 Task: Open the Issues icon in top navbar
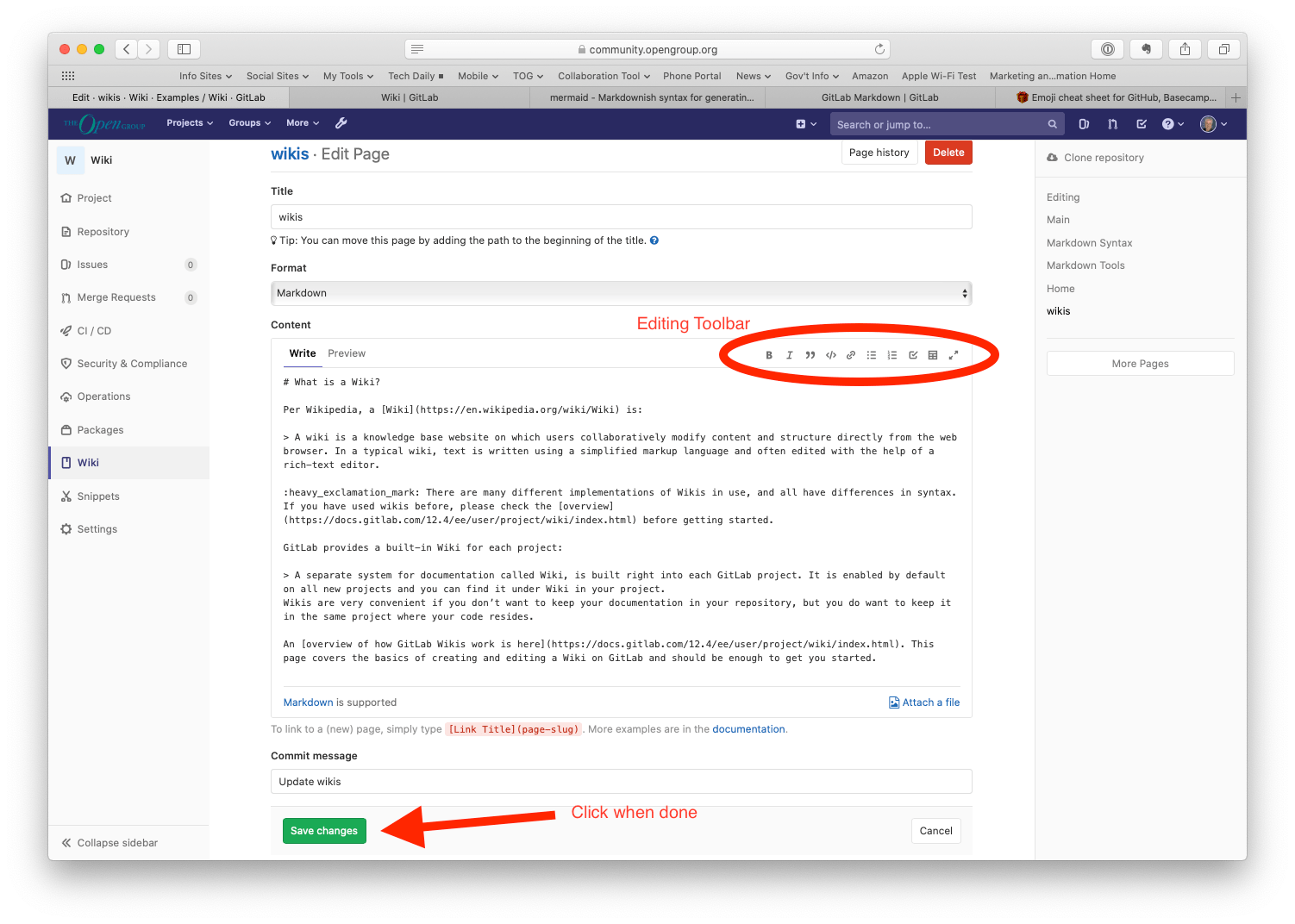click(1084, 124)
